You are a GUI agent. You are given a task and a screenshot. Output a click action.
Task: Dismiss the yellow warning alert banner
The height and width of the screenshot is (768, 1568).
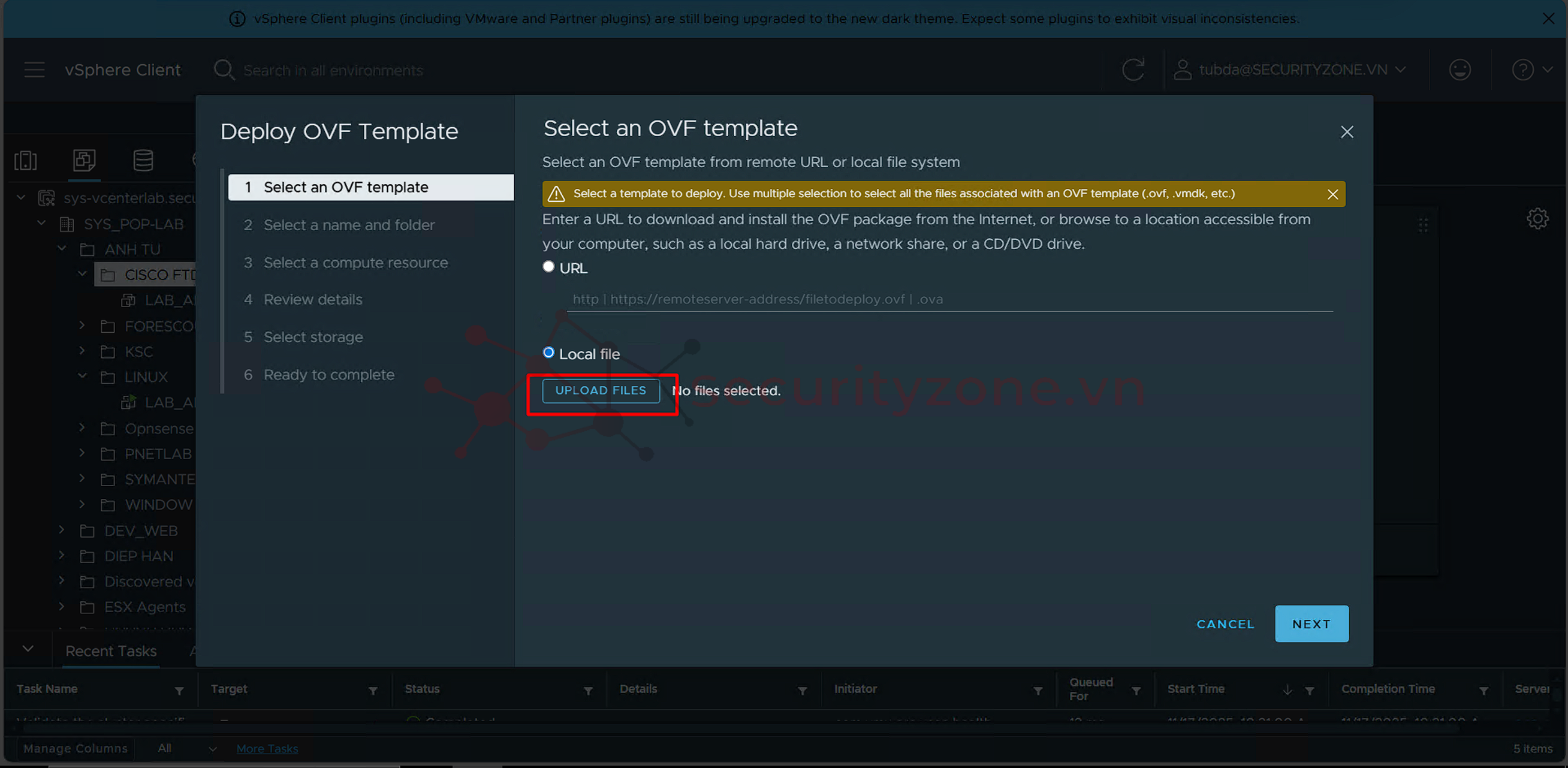click(x=1332, y=194)
